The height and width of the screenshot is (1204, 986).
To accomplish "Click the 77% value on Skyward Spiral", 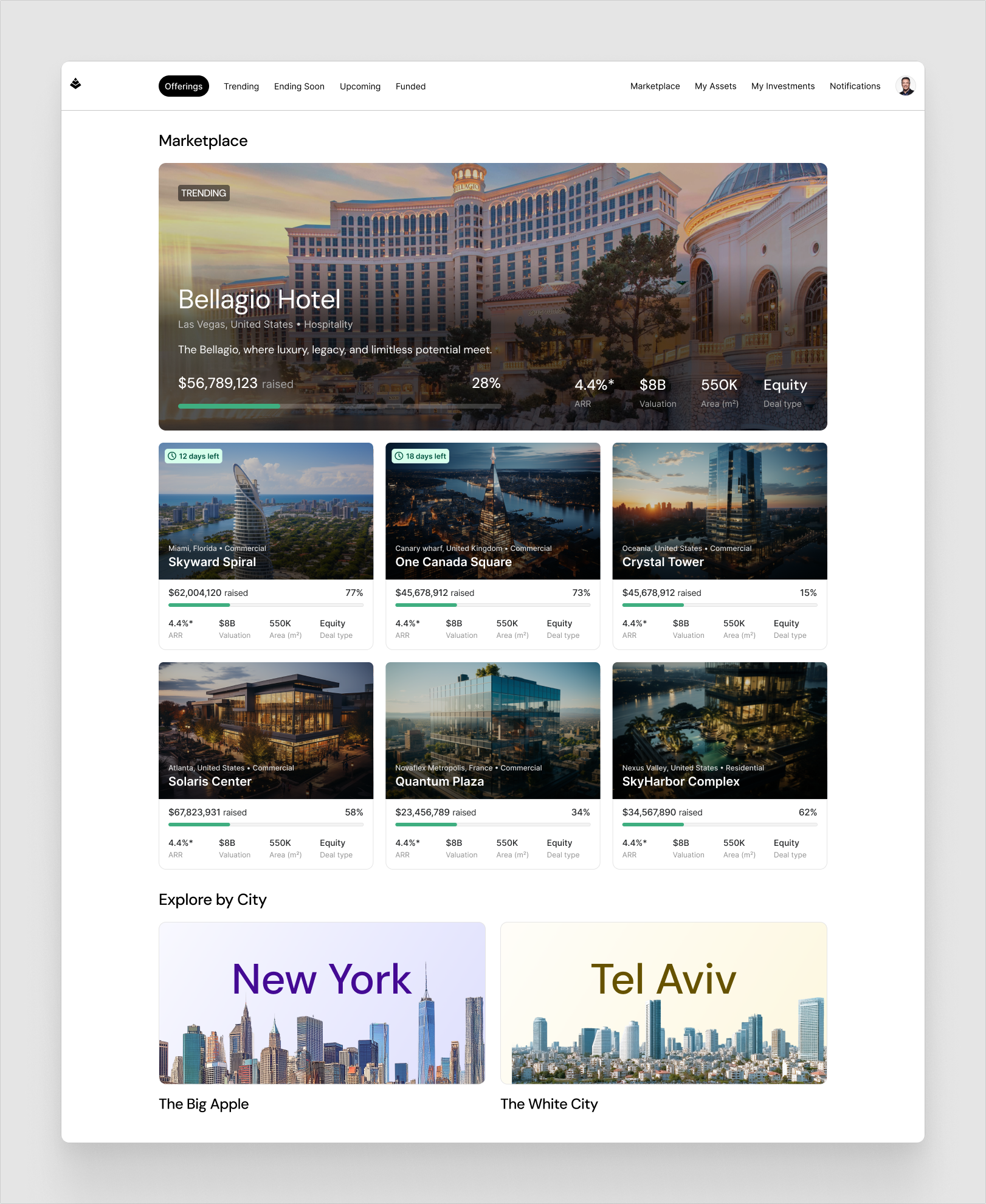I will tap(354, 593).
